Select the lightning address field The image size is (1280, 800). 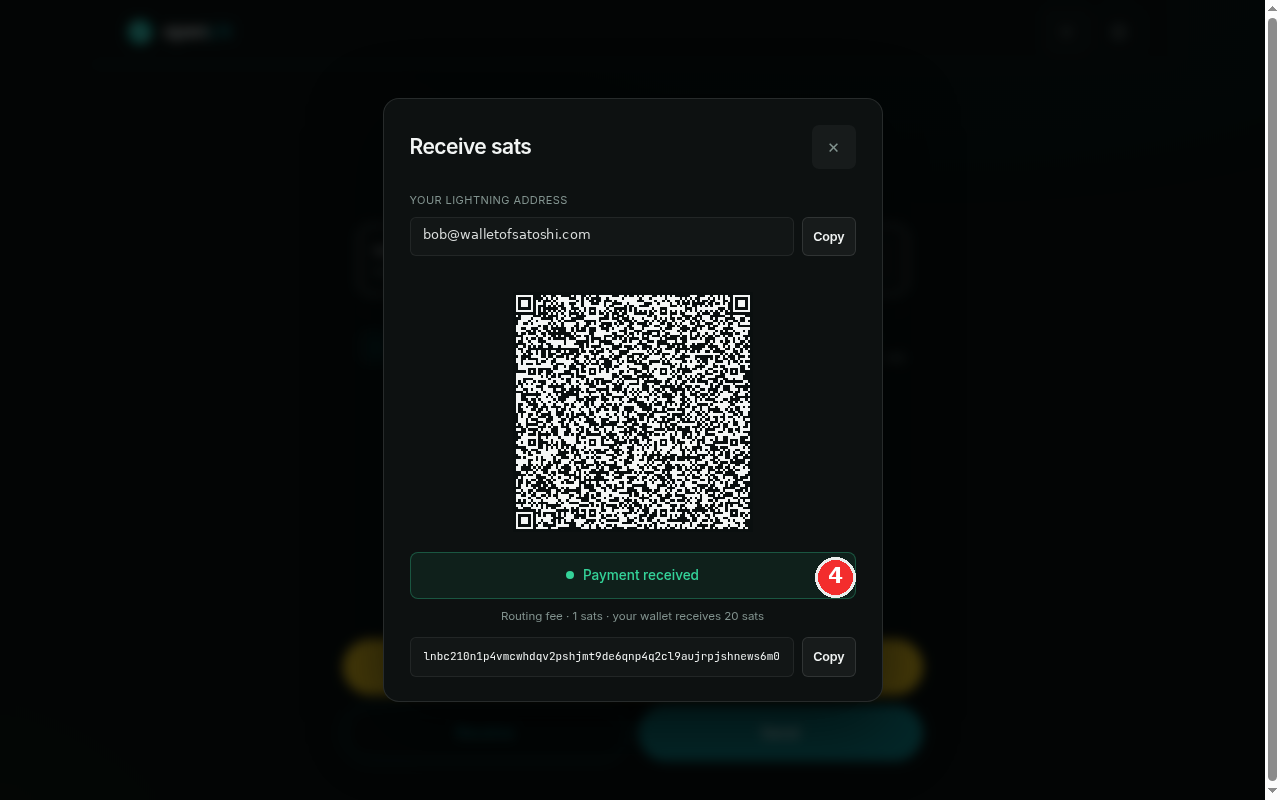(x=602, y=237)
